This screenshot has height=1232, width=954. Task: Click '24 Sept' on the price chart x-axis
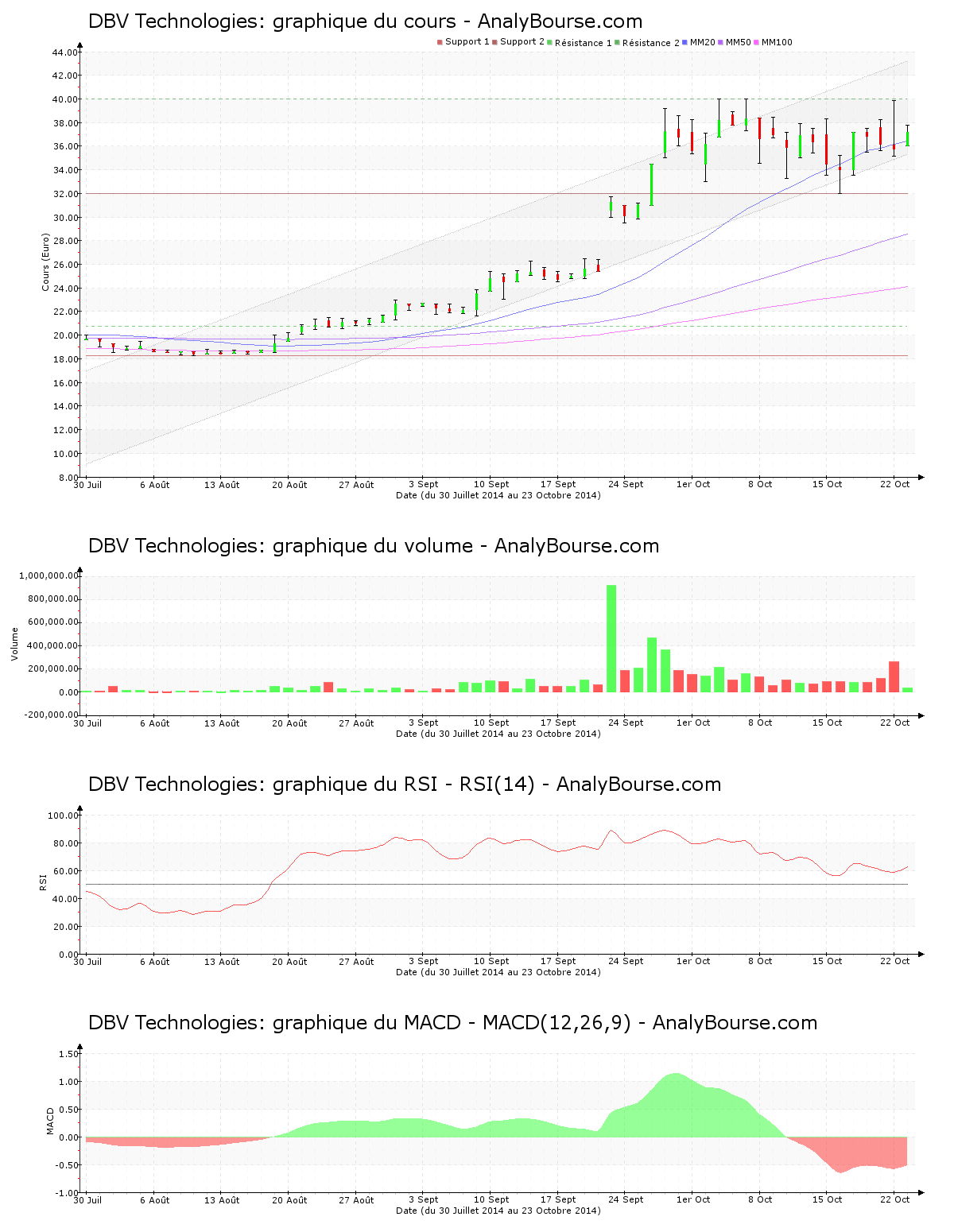point(626,484)
